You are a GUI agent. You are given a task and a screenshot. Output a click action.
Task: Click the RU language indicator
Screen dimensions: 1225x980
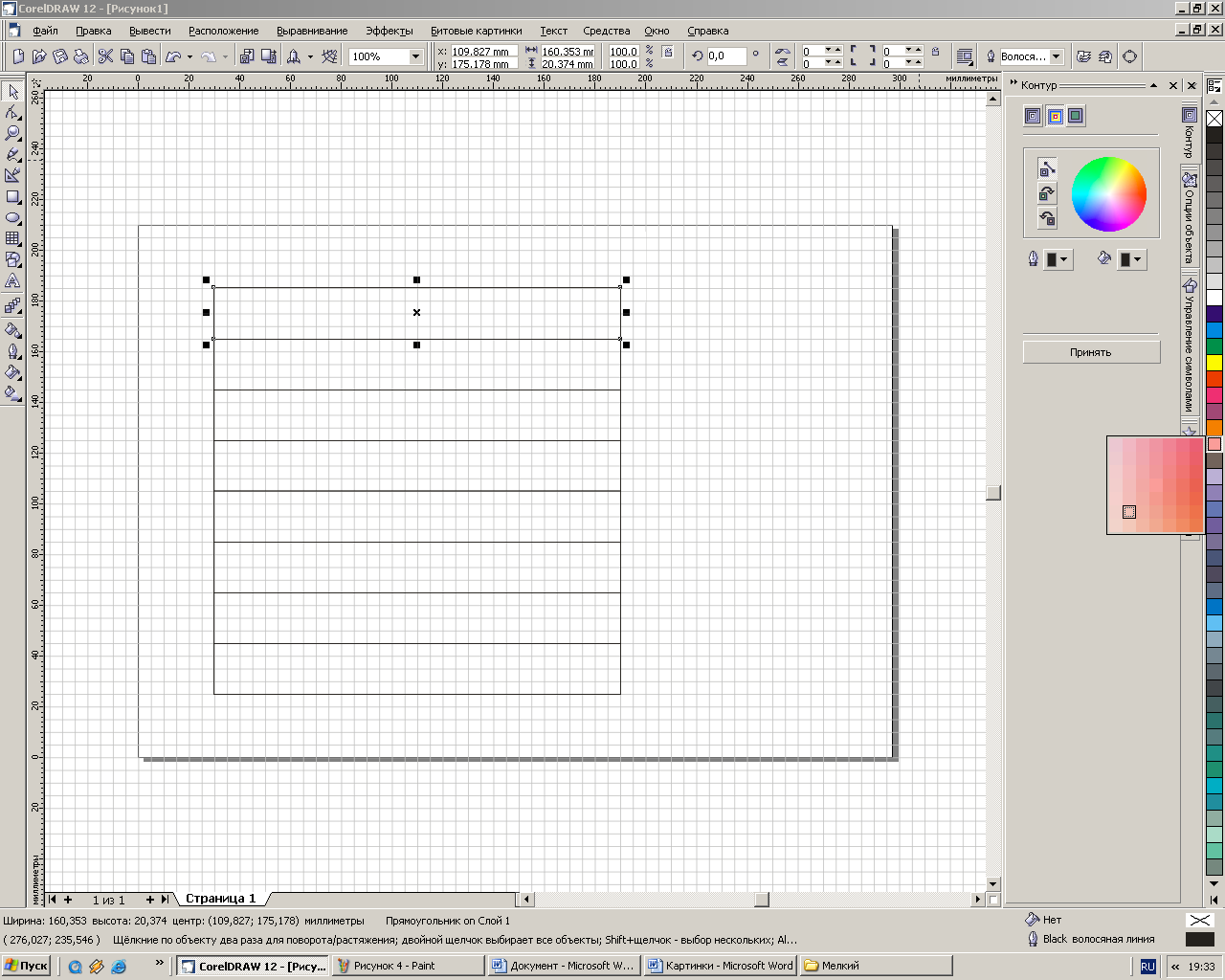point(1147,967)
